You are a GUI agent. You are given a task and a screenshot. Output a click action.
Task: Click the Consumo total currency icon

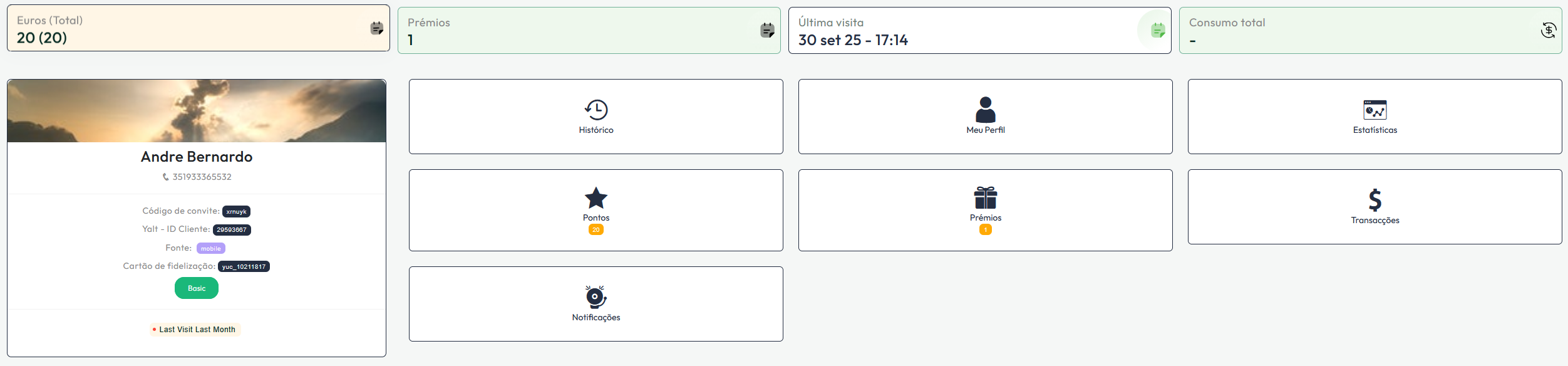tap(1548, 30)
